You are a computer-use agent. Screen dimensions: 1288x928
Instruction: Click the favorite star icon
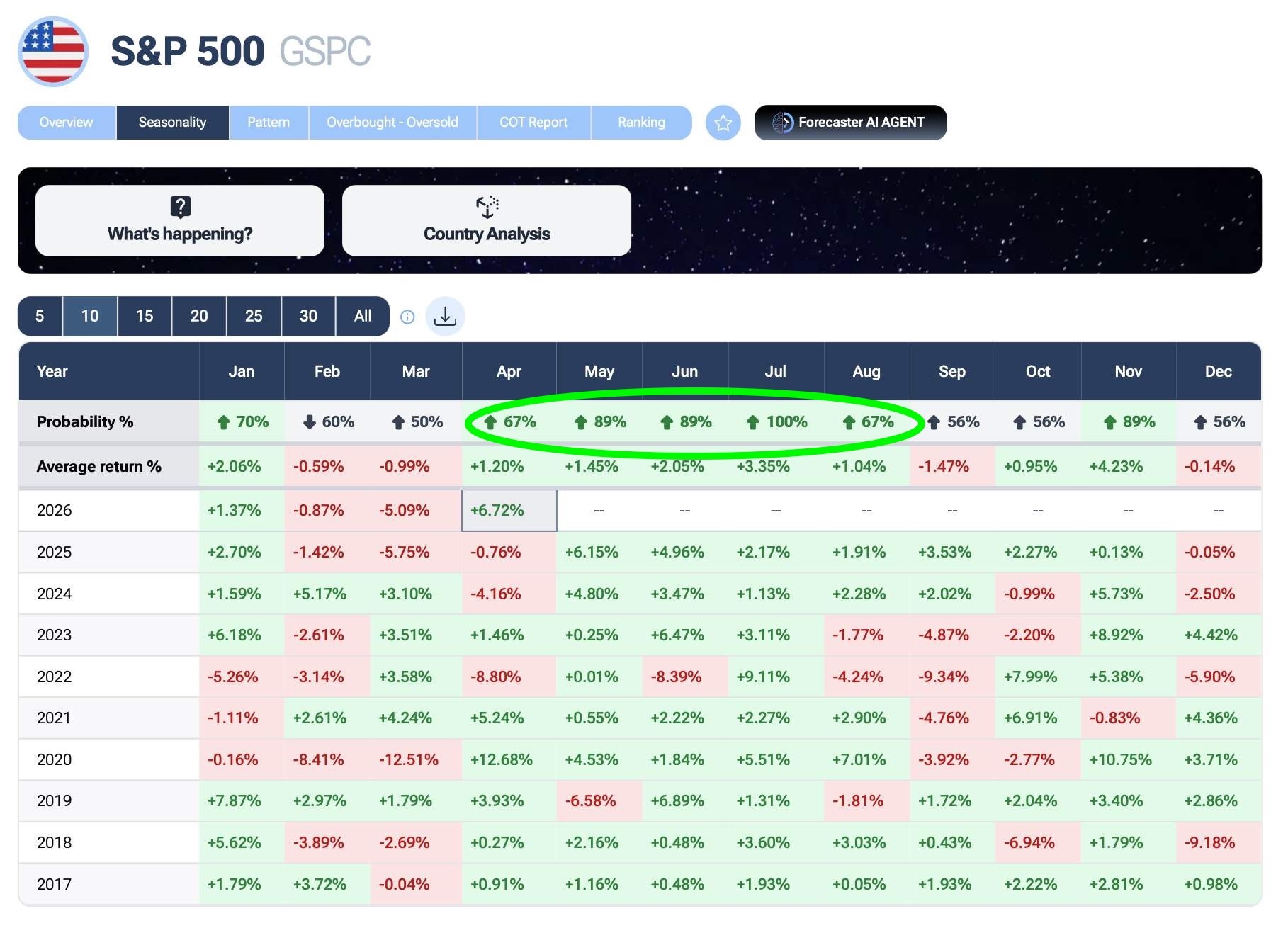coord(723,123)
